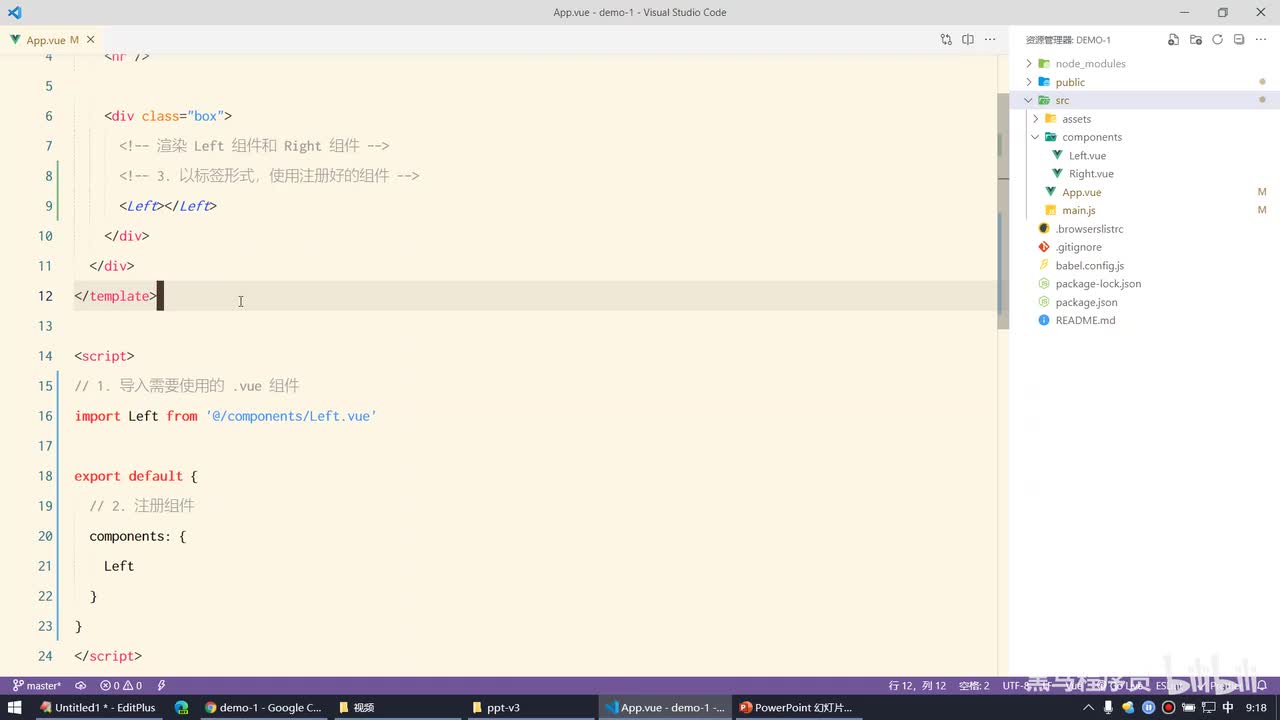Click the 9:18 system clock
1280x720 pixels.
[1256, 707]
